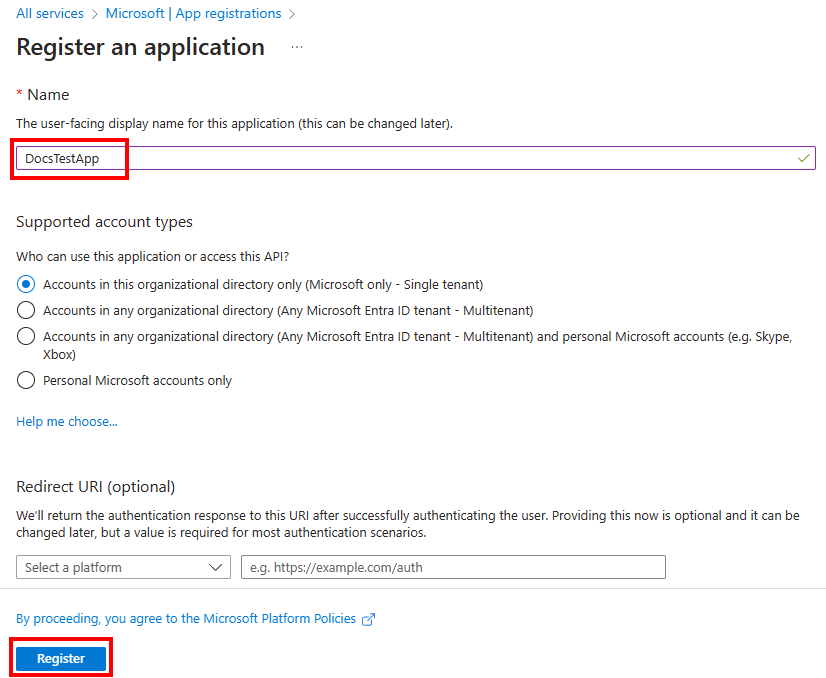This screenshot has width=826, height=678.
Task: Click the validation checkmark in the Name field
Action: click(802, 157)
